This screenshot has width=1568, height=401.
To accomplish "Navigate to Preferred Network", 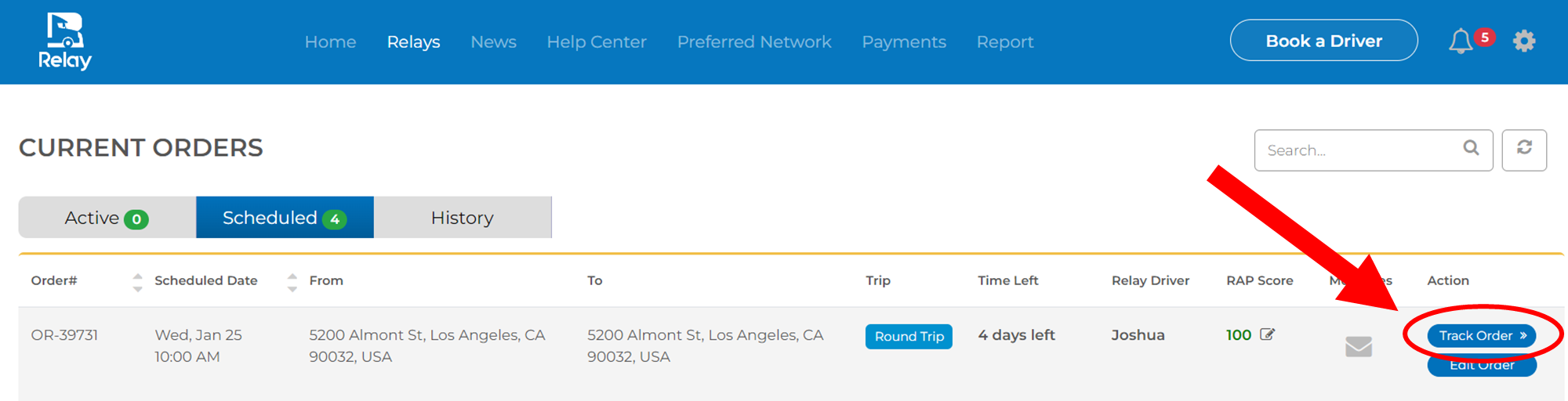I will [x=754, y=42].
